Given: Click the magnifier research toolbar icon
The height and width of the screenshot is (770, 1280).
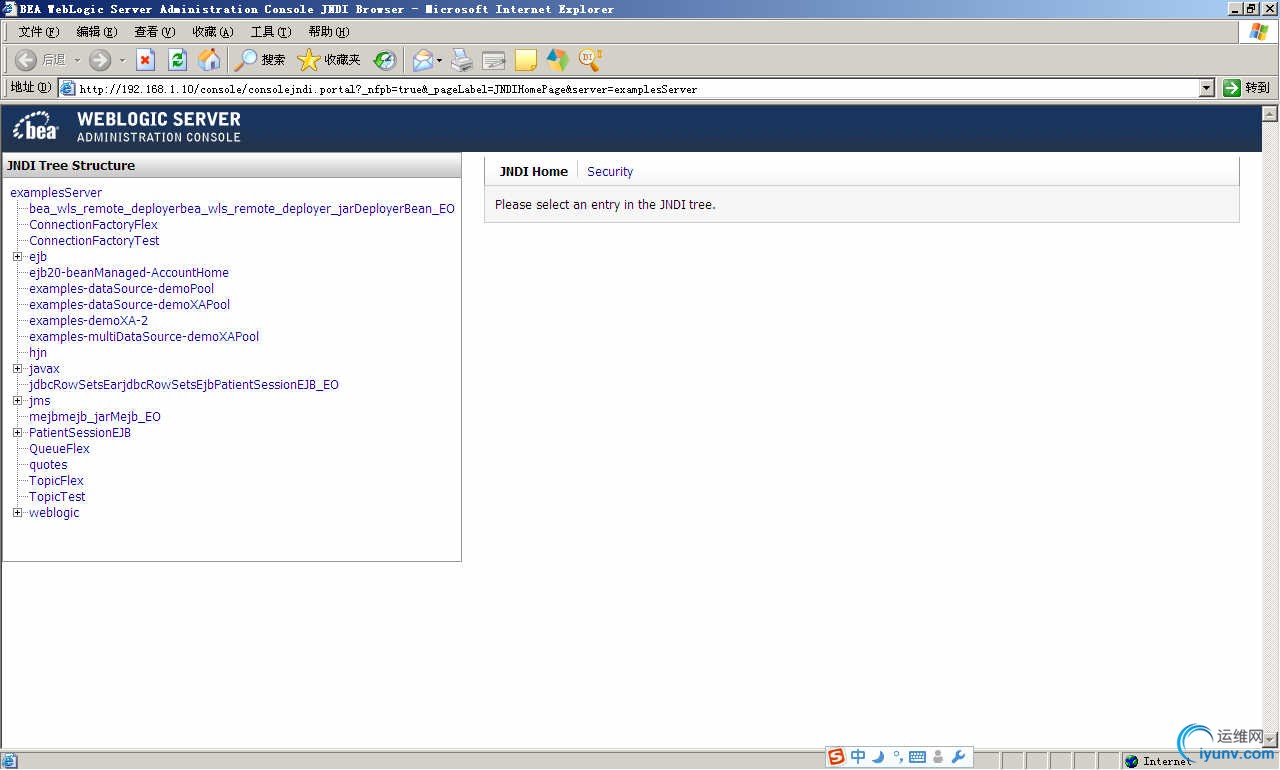Looking at the screenshot, I should 590,60.
